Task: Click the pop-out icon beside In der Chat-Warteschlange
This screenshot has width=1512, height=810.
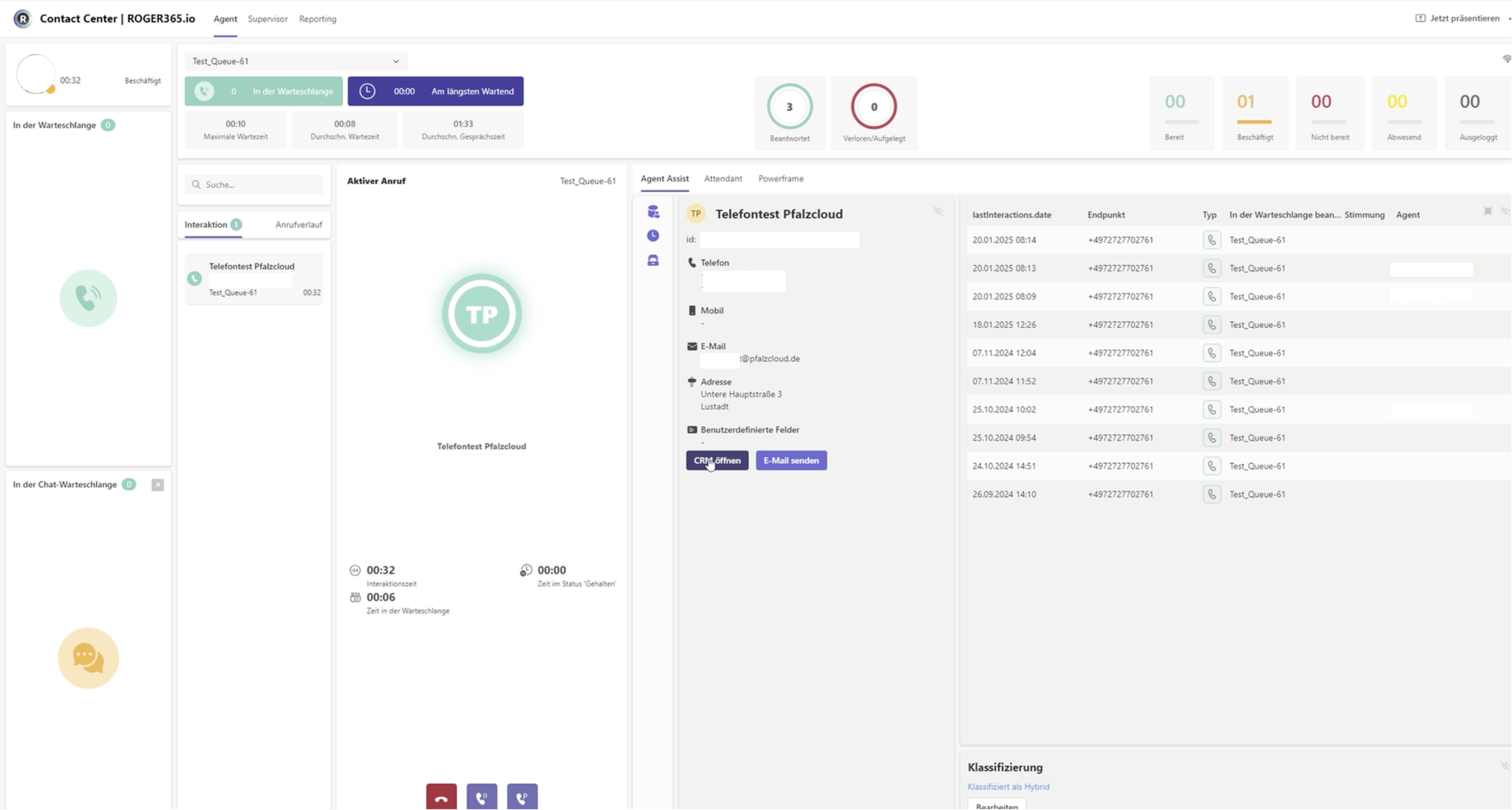Action: 157,485
